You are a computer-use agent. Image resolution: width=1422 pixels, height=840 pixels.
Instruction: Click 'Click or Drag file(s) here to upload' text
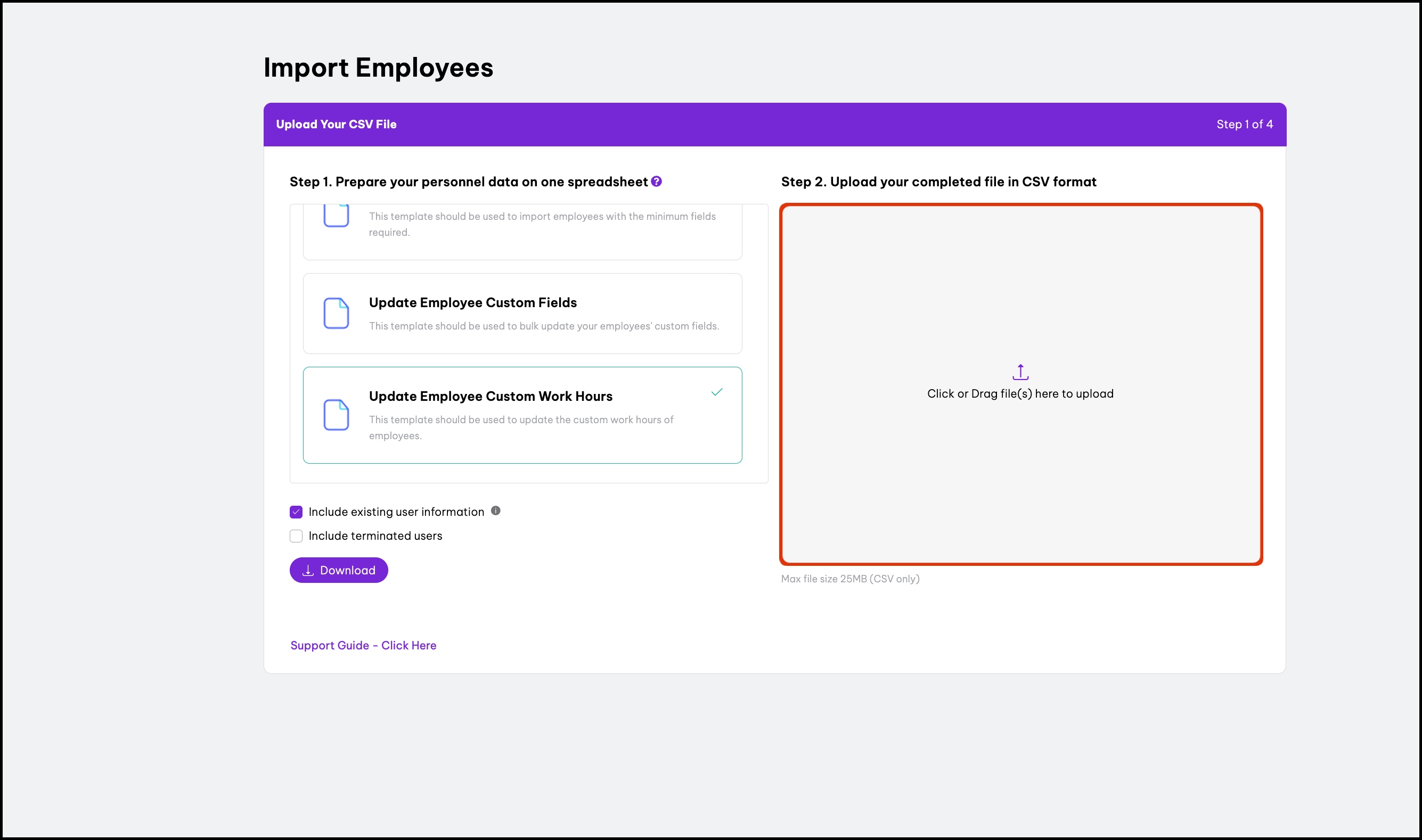tap(1020, 394)
